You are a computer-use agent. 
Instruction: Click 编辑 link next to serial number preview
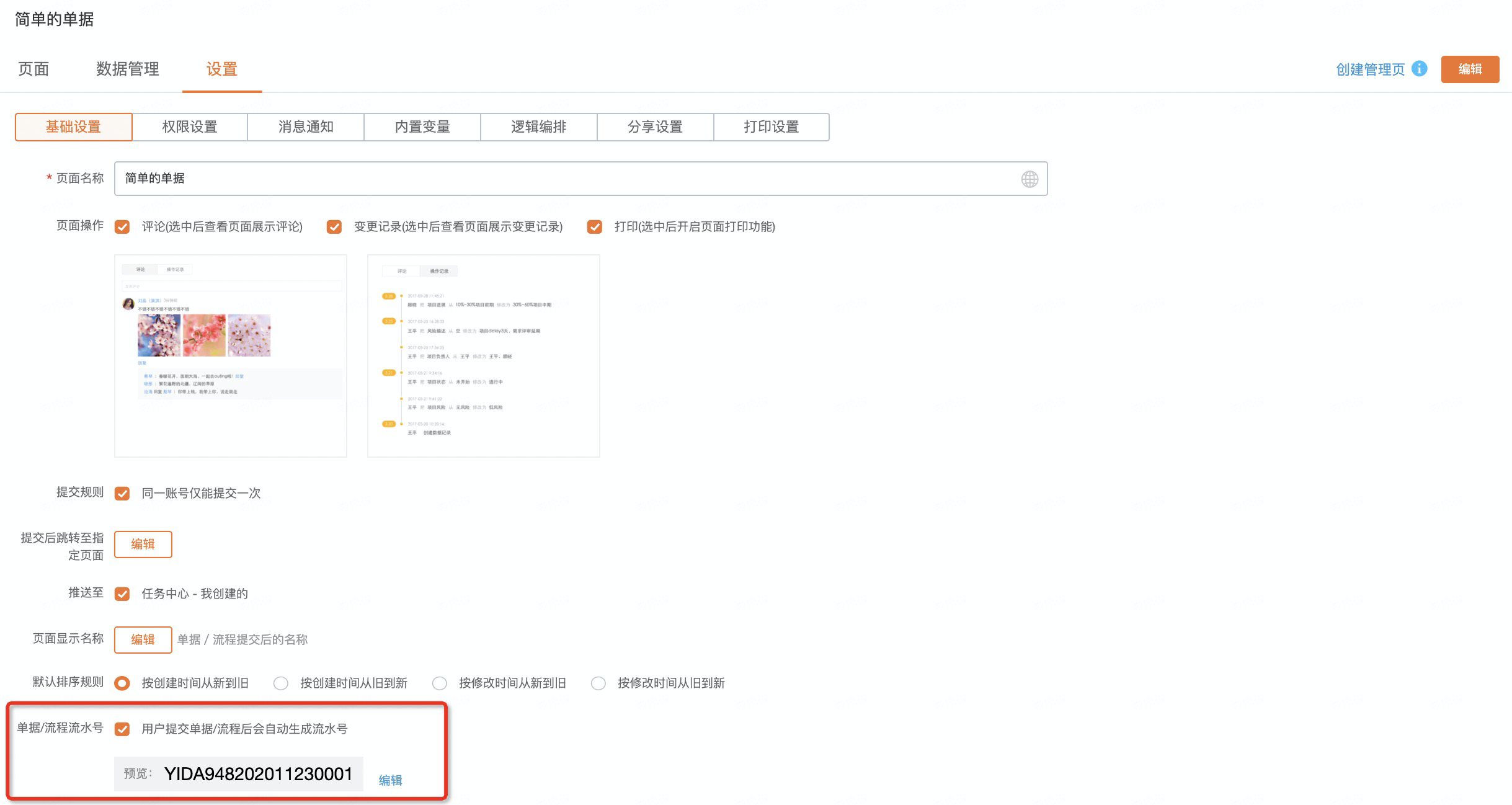(x=390, y=780)
